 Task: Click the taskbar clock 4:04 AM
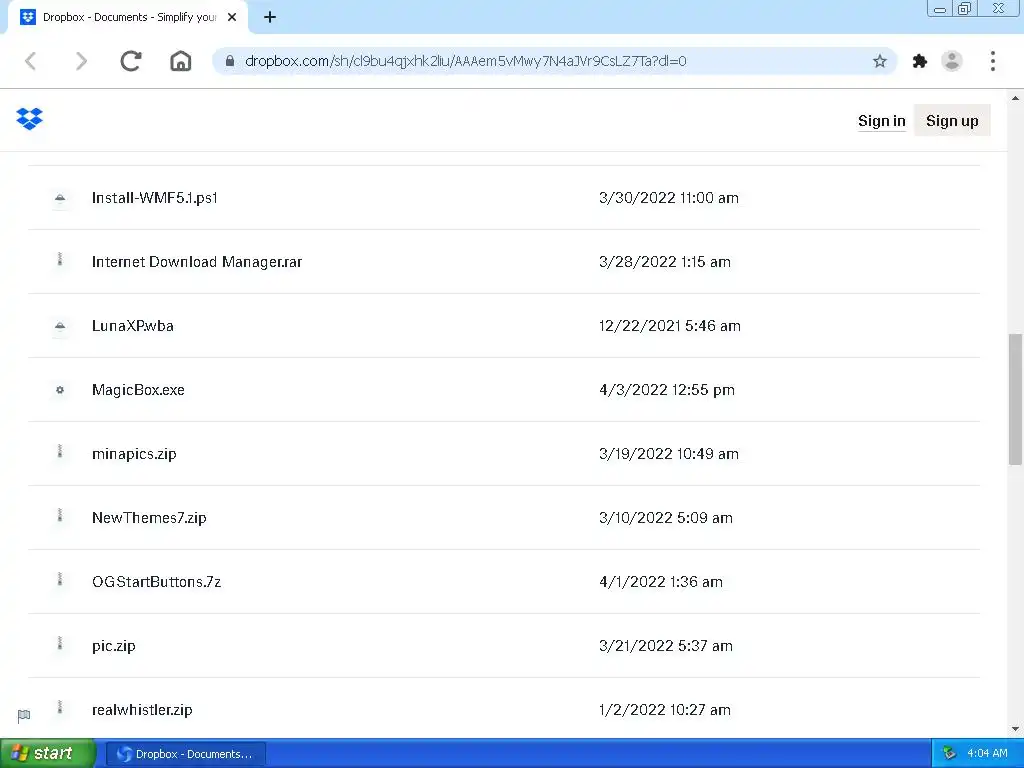click(987, 754)
